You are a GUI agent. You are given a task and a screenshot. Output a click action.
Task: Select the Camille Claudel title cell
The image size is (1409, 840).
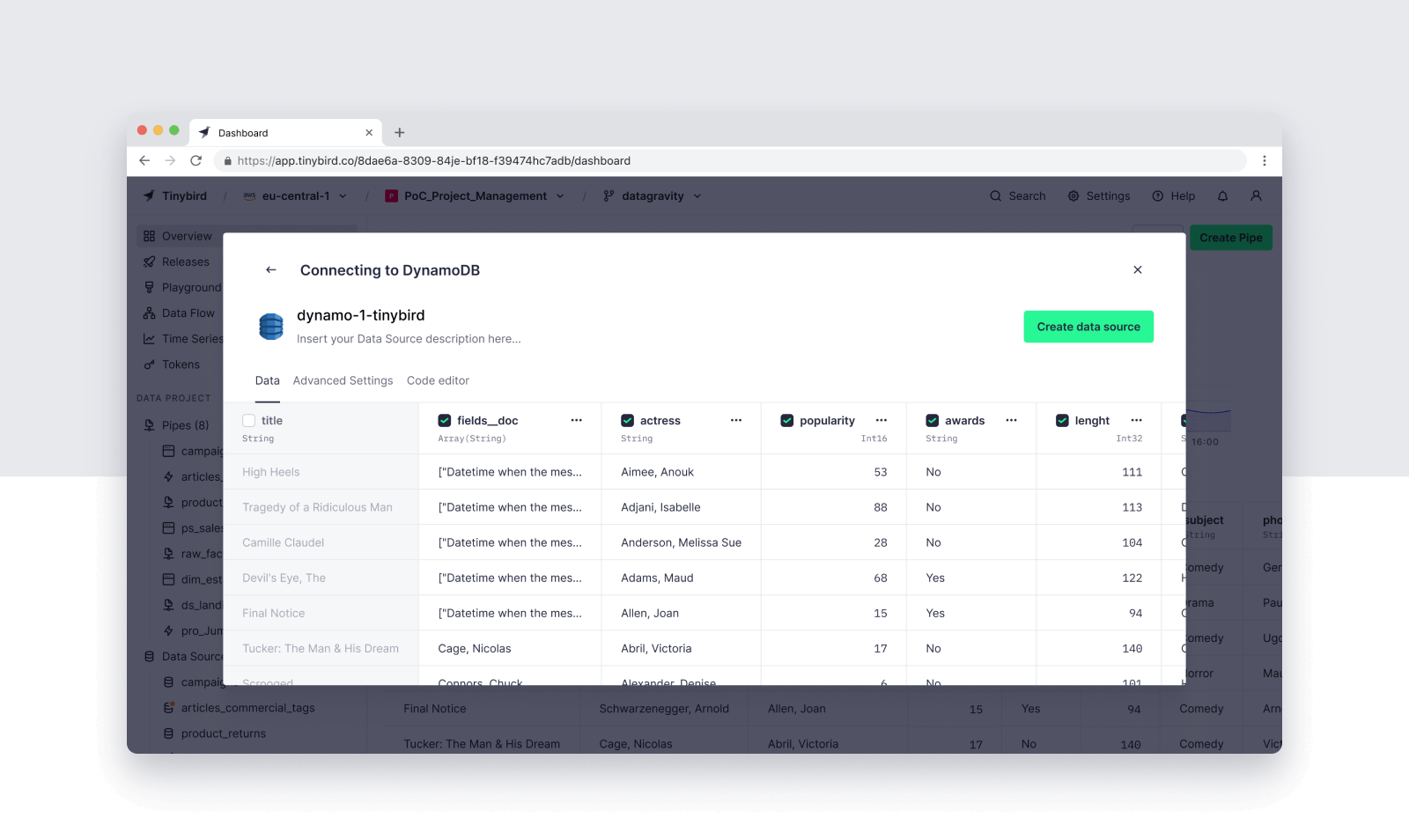(x=321, y=542)
